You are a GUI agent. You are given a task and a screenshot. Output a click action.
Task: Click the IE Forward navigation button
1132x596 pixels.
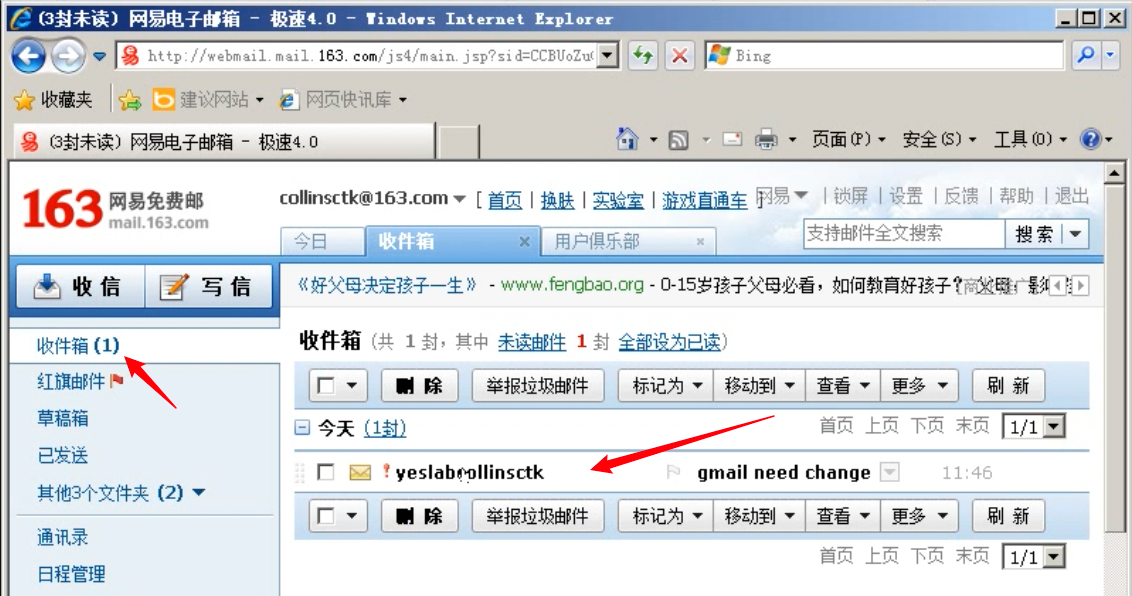[x=68, y=56]
